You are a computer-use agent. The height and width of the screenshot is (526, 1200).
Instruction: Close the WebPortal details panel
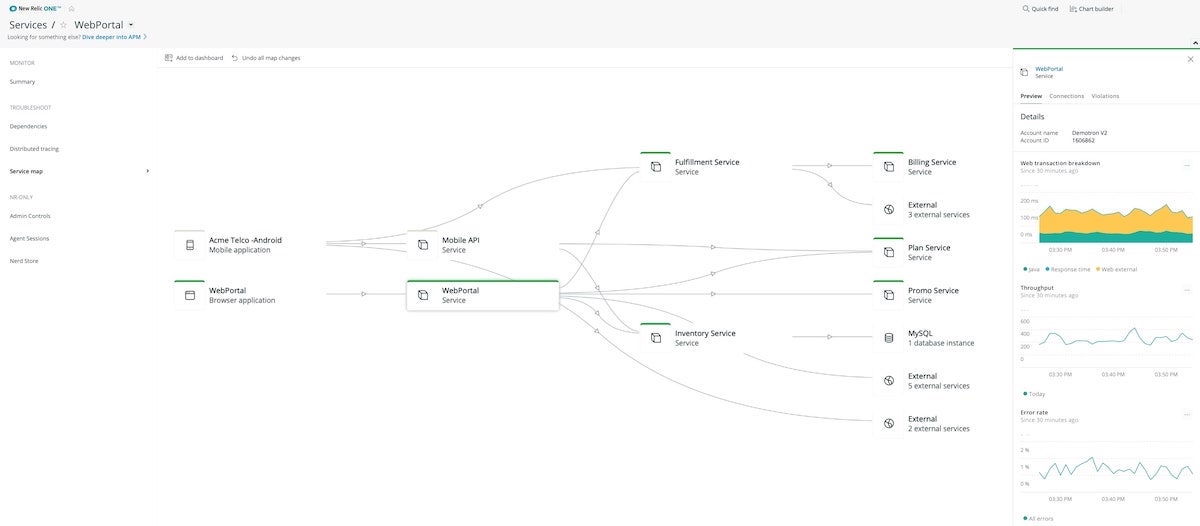(x=1190, y=60)
